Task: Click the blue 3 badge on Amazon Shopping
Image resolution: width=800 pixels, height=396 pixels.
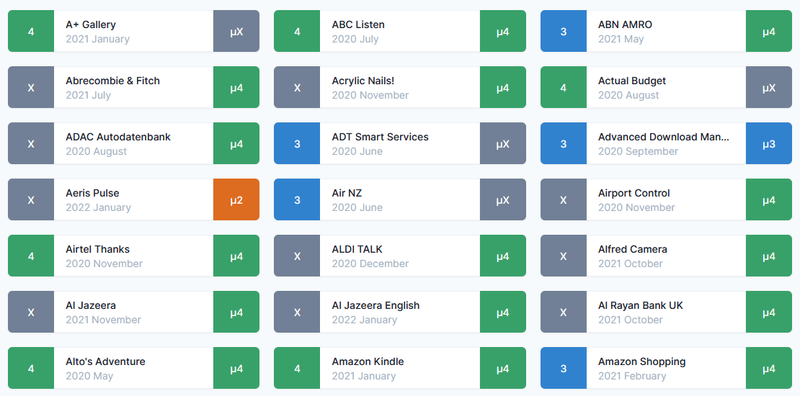Action: (563, 368)
